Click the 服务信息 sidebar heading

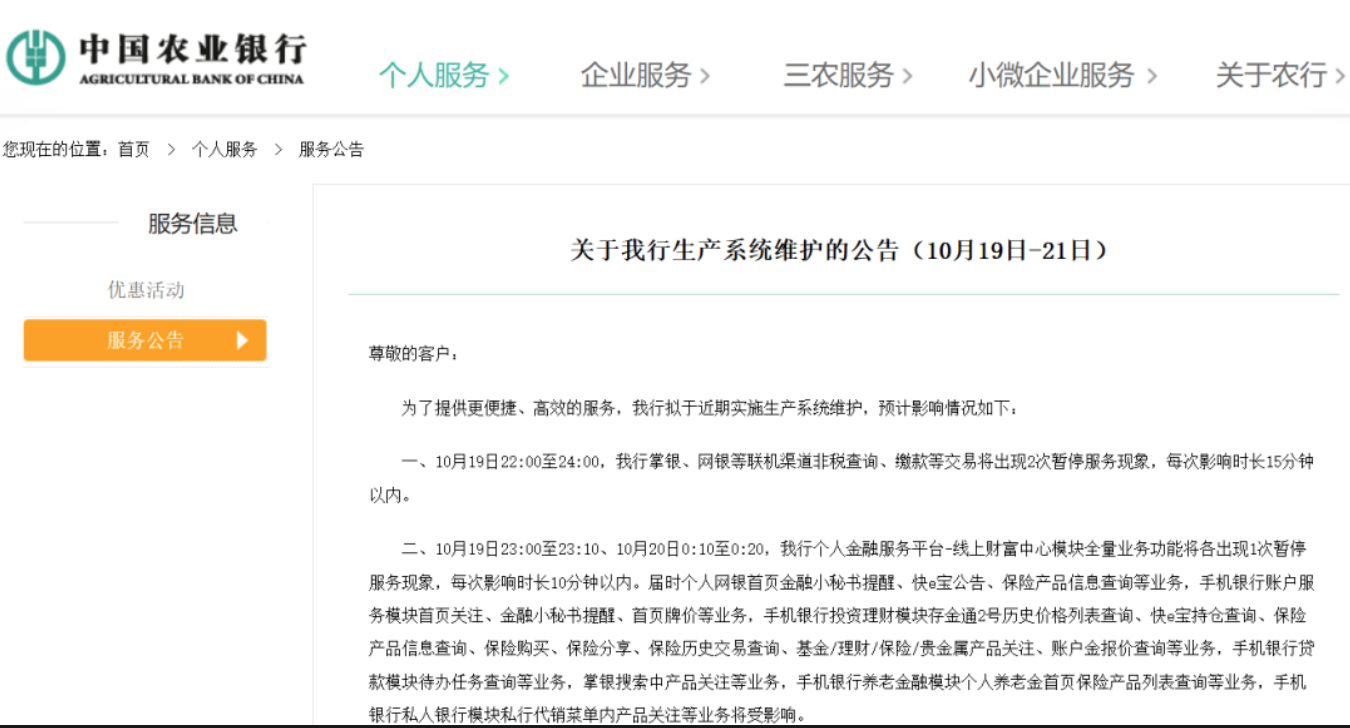click(x=192, y=224)
